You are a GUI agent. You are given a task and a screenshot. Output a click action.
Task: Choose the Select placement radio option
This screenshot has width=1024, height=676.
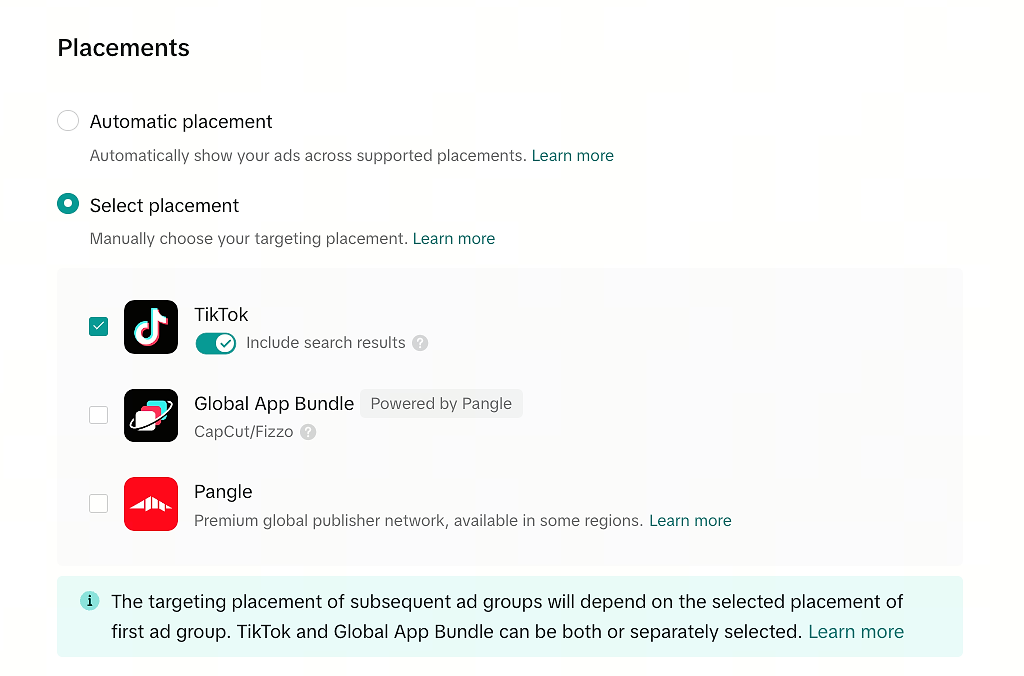click(x=68, y=204)
